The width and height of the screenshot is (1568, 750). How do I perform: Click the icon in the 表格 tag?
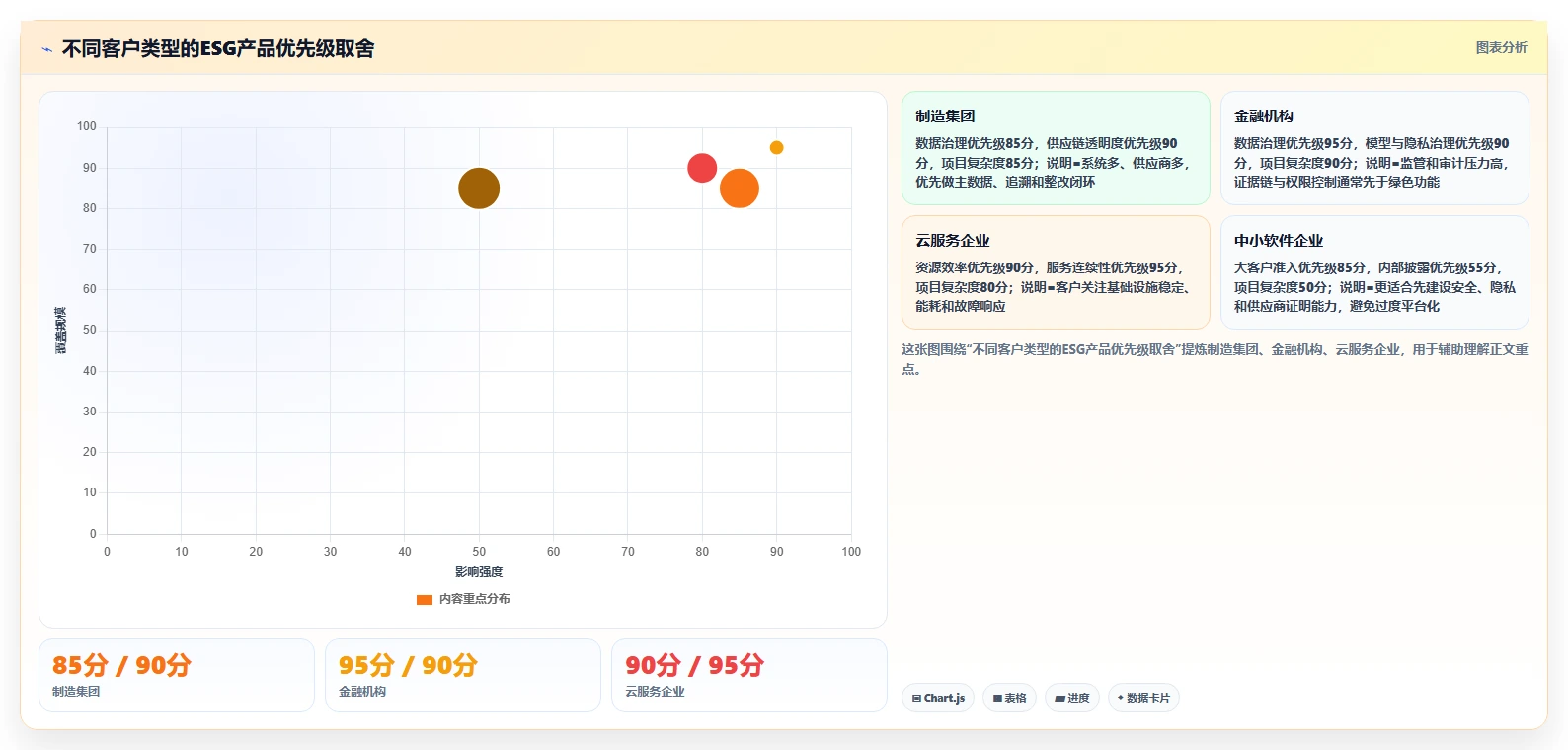[997, 698]
